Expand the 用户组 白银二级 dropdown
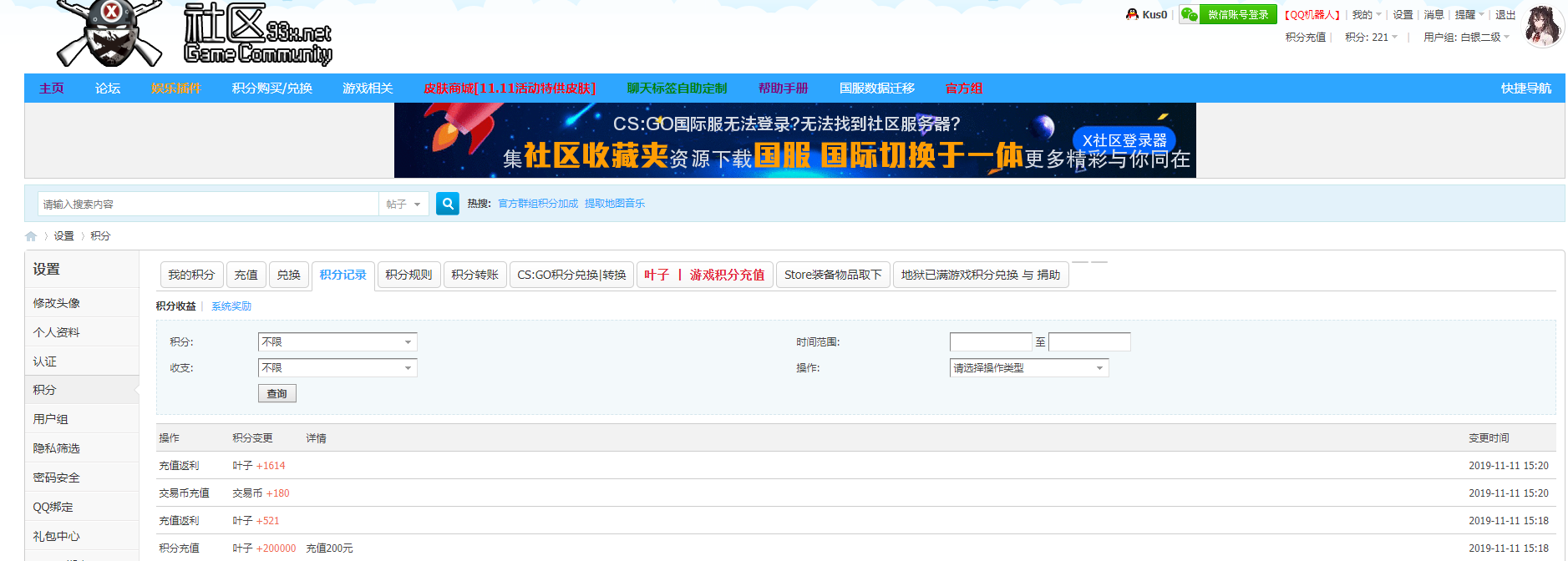This screenshot has height=561, width=1568. coord(1466,38)
